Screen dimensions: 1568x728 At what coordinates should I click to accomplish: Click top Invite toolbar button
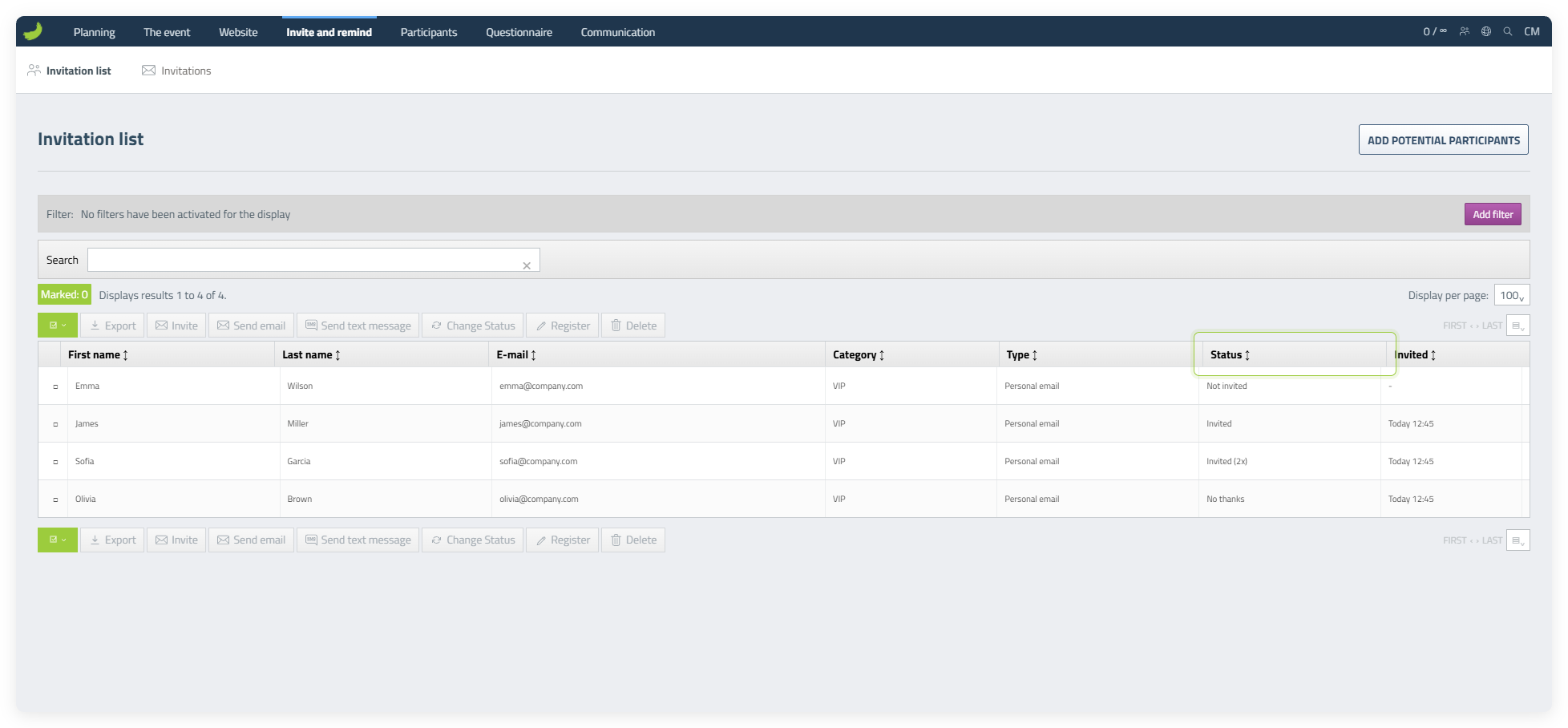(x=176, y=326)
